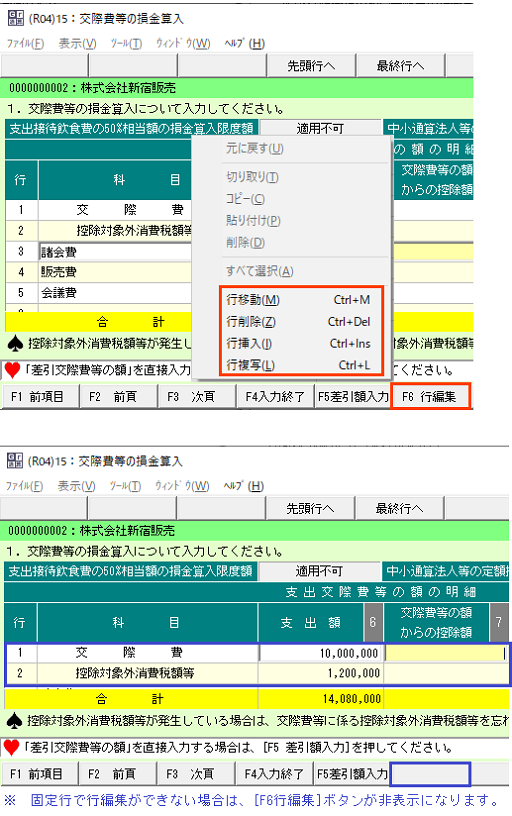Click the yellow deduction input field in the 交際費 row

(446, 653)
